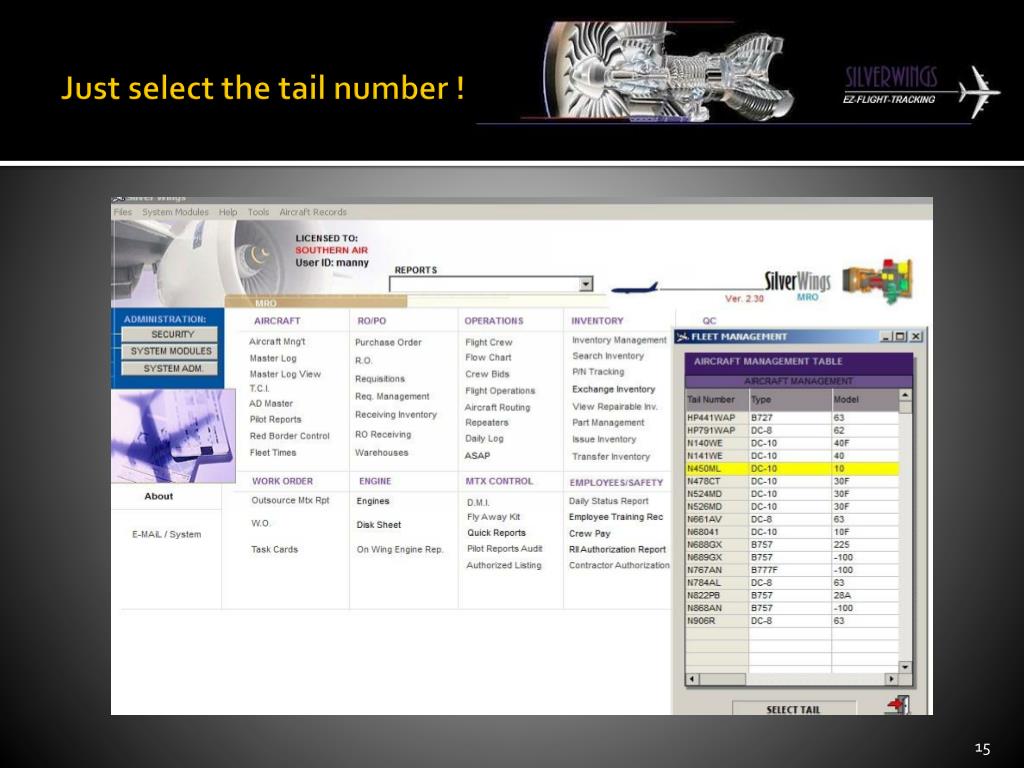Open Transfer Inventory

tap(611, 456)
